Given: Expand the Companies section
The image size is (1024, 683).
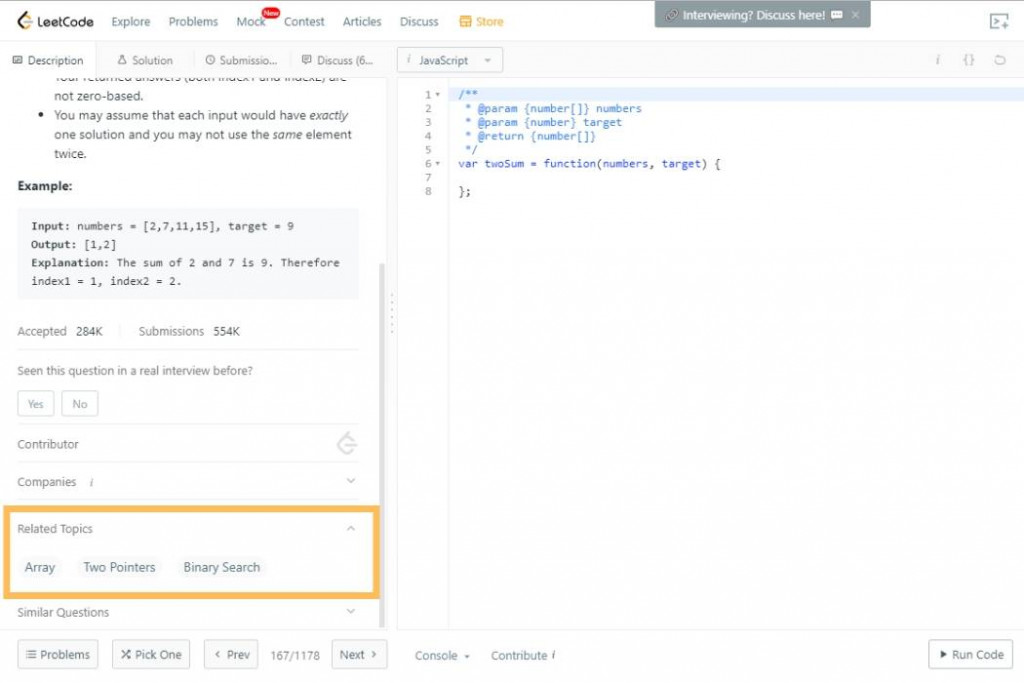Looking at the screenshot, I should click(351, 481).
